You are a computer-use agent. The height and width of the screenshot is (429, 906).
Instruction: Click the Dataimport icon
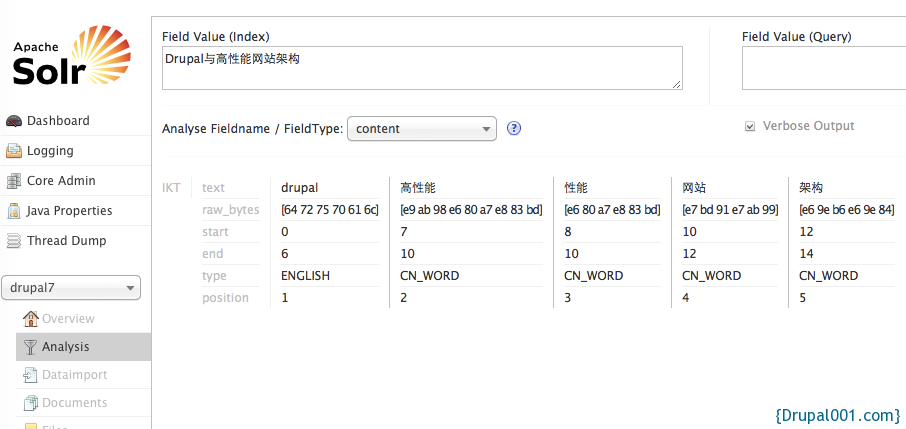point(31,375)
